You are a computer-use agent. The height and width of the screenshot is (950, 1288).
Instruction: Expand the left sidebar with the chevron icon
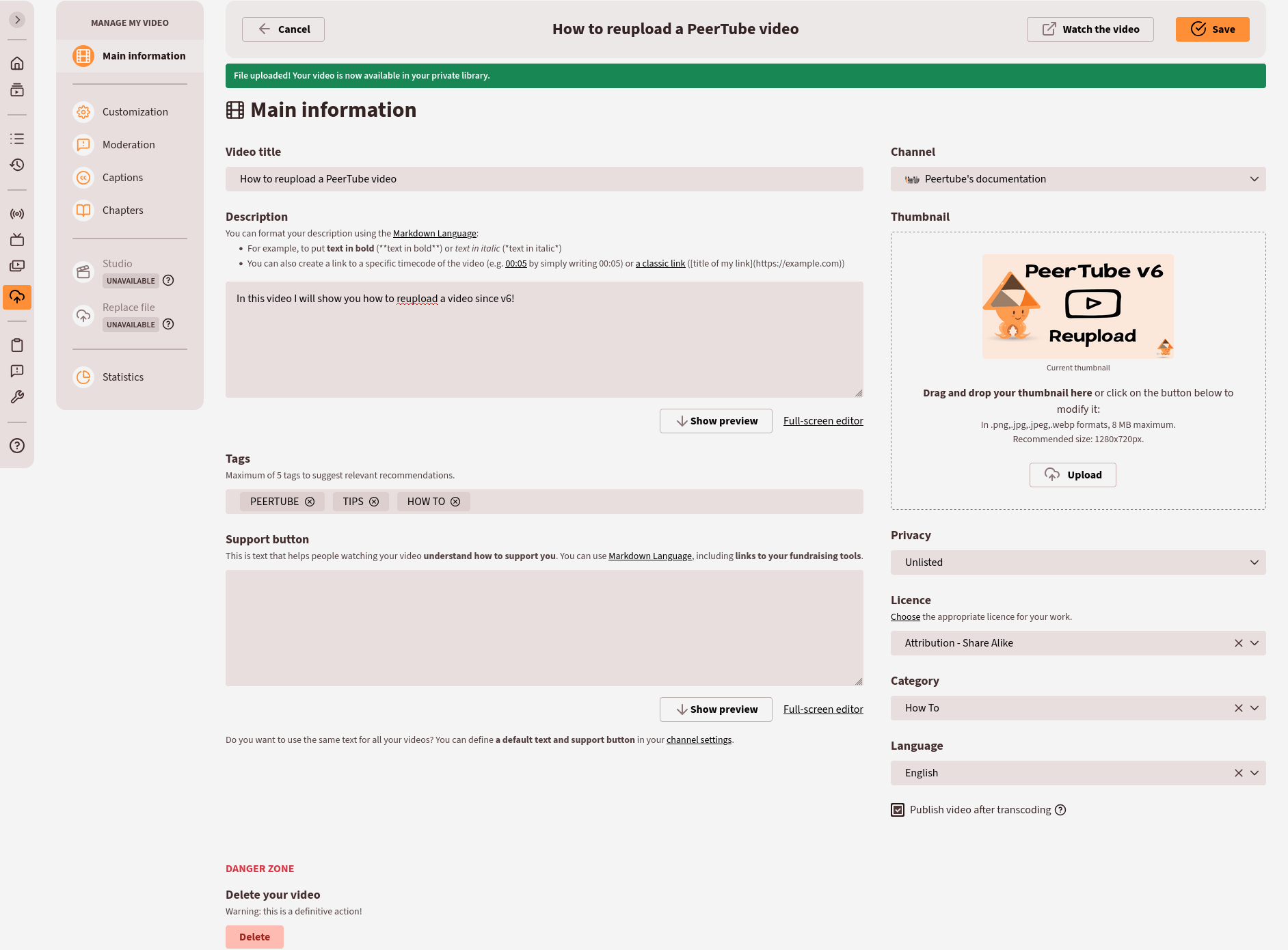coord(17,20)
